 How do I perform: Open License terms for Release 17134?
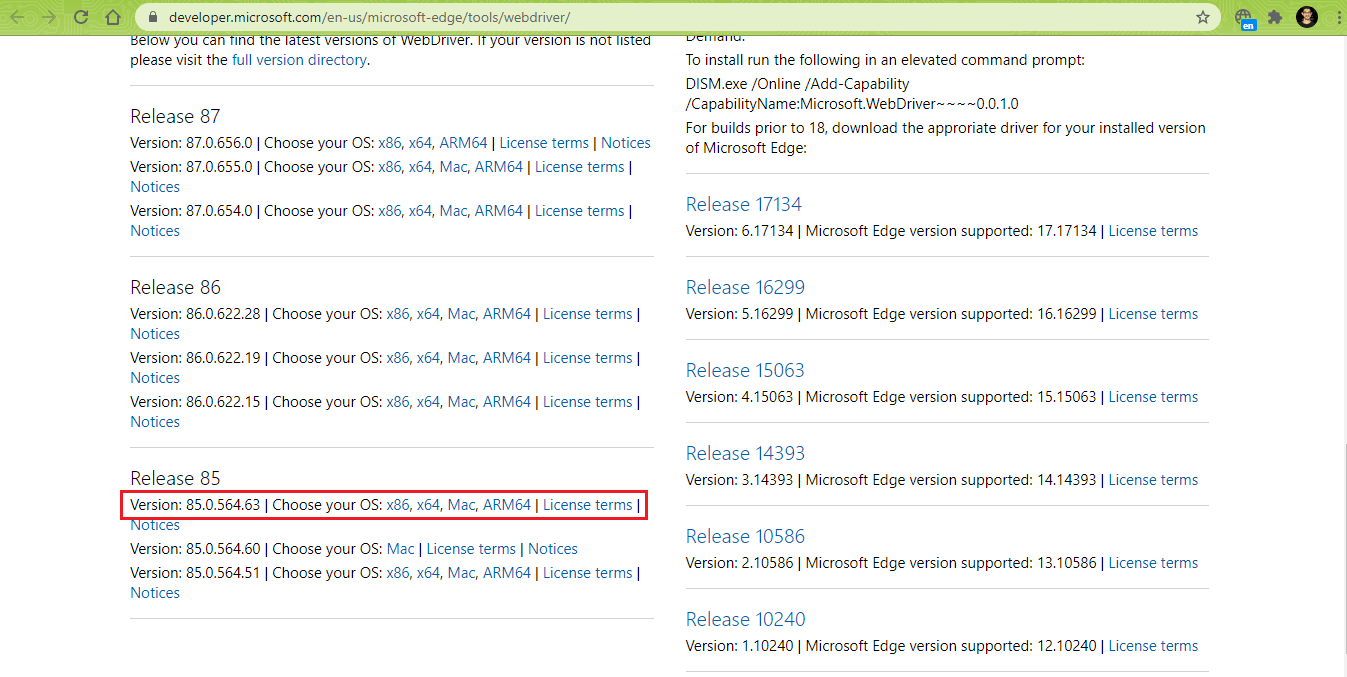pos(1152,230)
